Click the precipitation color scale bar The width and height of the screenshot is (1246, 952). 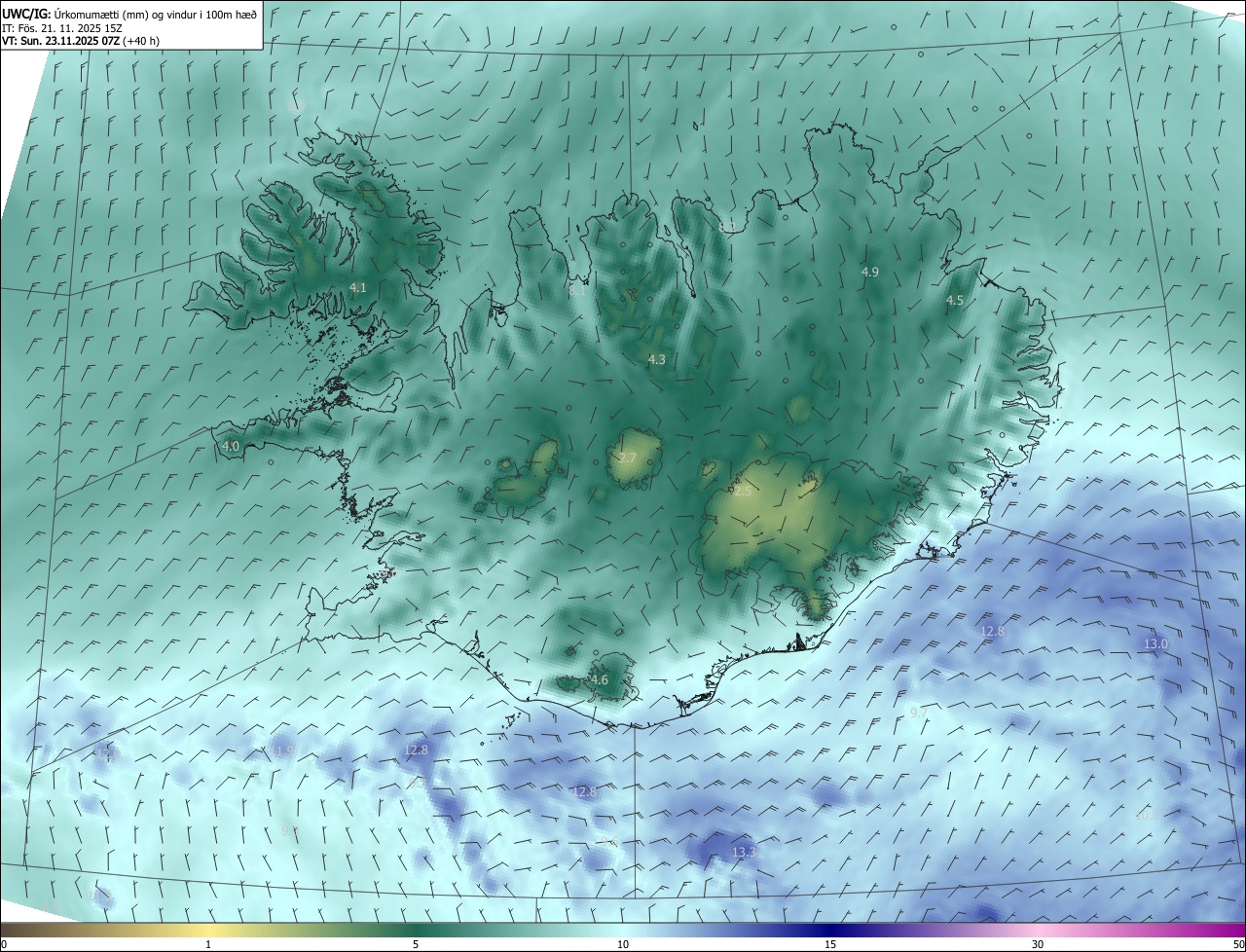tap(623, 930)
